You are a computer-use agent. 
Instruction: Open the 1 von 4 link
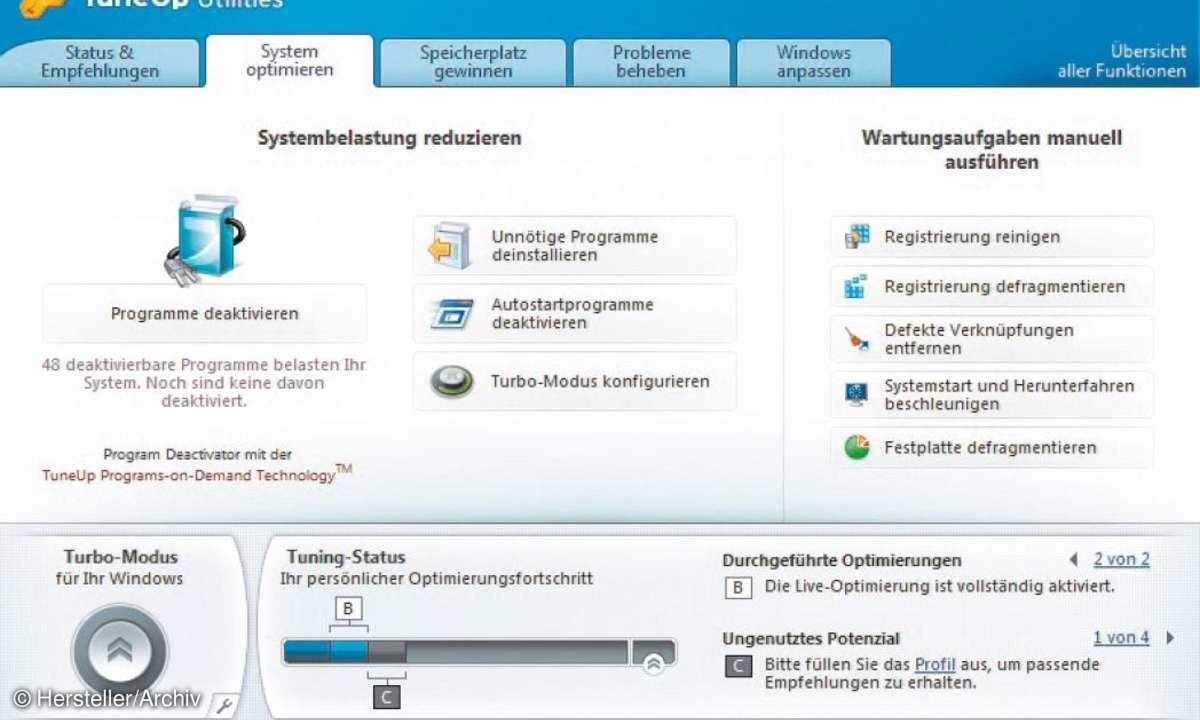[1121, 638]
